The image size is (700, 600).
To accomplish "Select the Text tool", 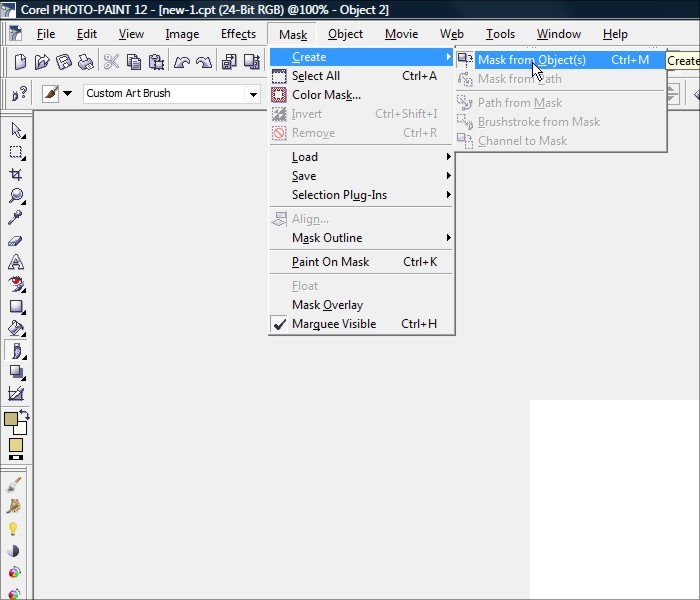I will point(16,262).
